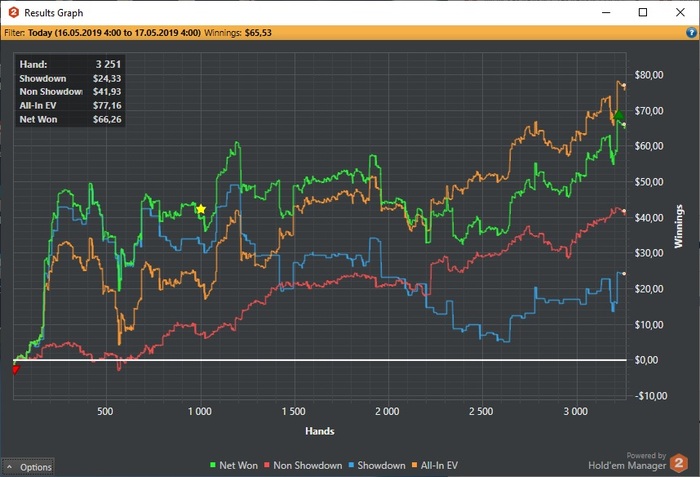
Task: Click the red Non Showdown color swatch
Action: point(267,465)
